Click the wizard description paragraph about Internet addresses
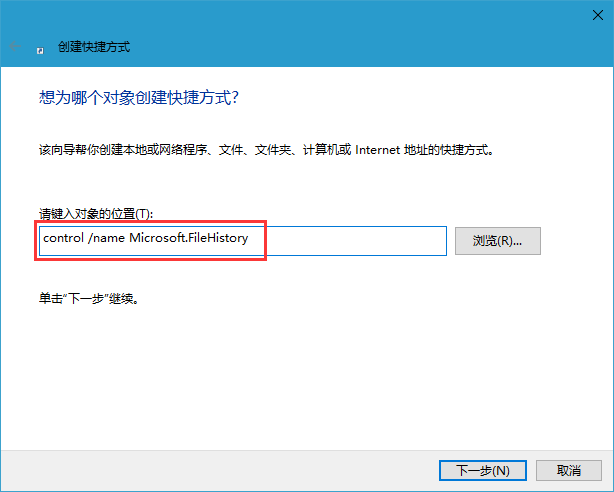 (265, 150)
